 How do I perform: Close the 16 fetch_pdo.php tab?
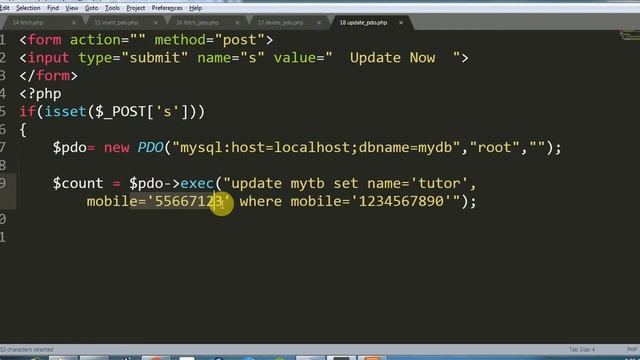click(x=237, y=22)
